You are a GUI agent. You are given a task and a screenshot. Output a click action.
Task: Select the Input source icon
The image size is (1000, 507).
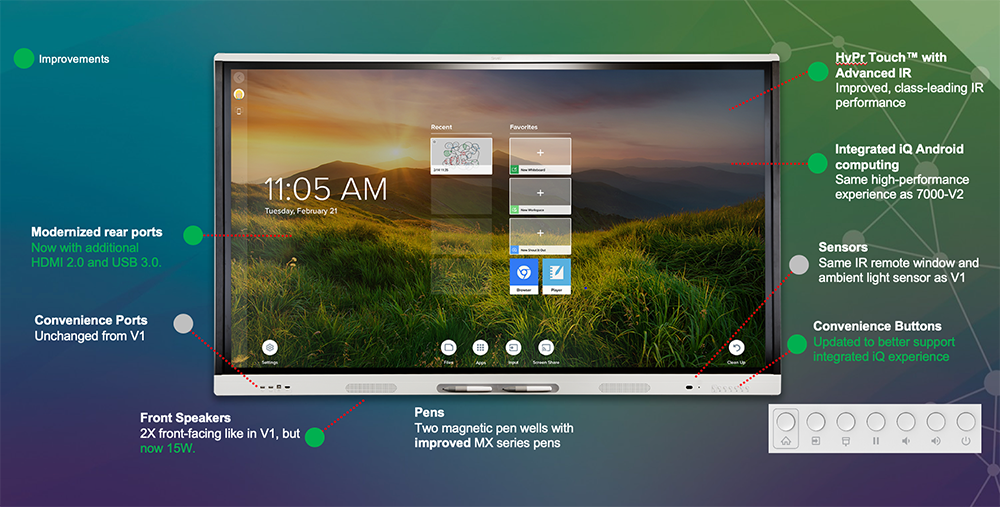coord(513,347)
